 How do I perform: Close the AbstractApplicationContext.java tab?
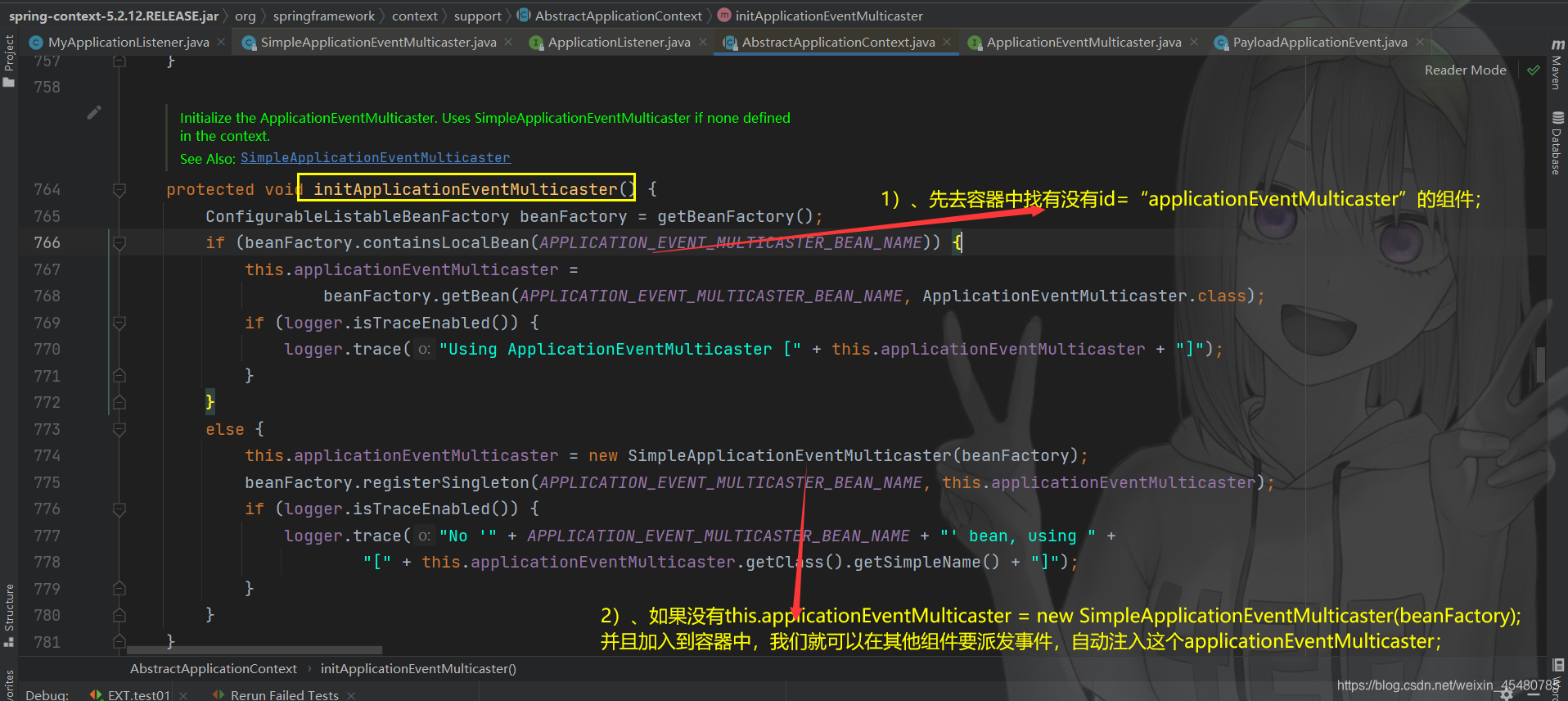coord(947,42)
